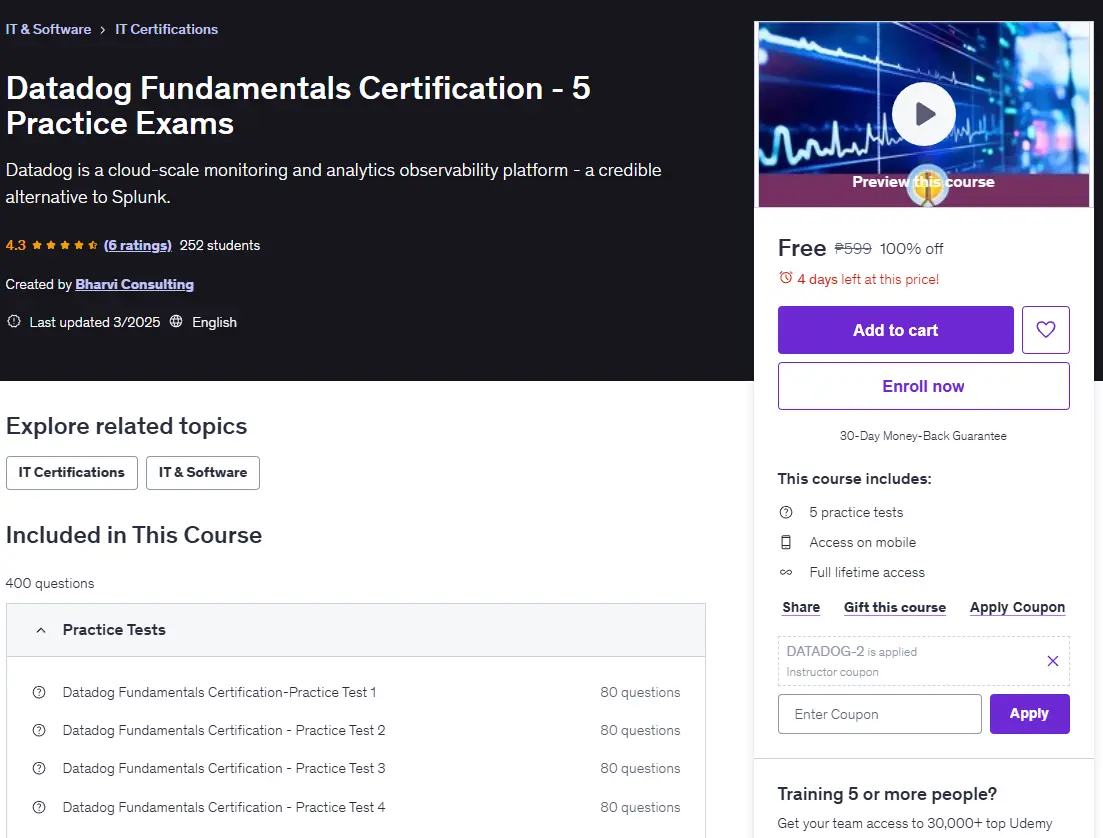The height and width of the screenshot is (838, 1103).
Task: Open Gift this course link
Action: coord(895,607)
